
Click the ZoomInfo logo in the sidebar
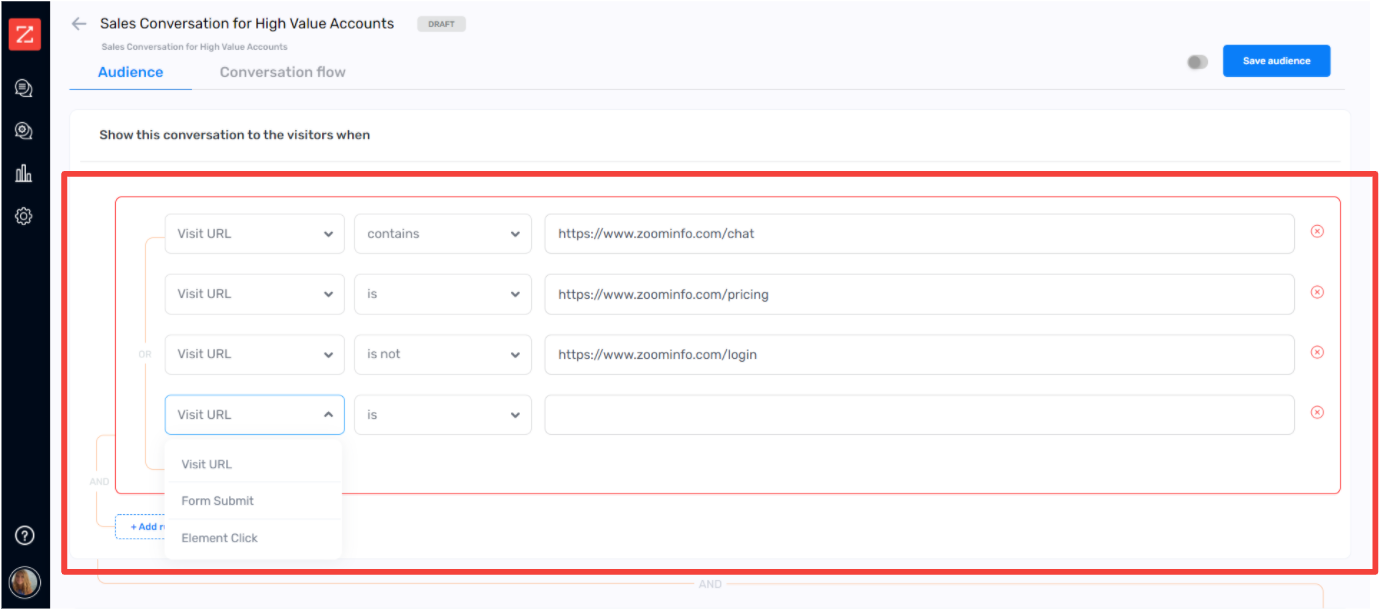[24, 33]
